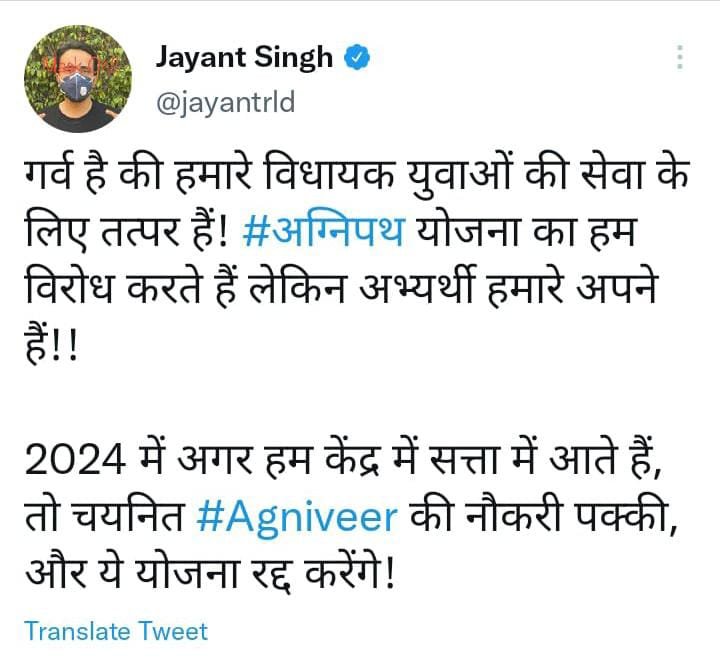Open the #Agniveer hashtag
This screenshot has height=668, width=720.
(297, 518)
